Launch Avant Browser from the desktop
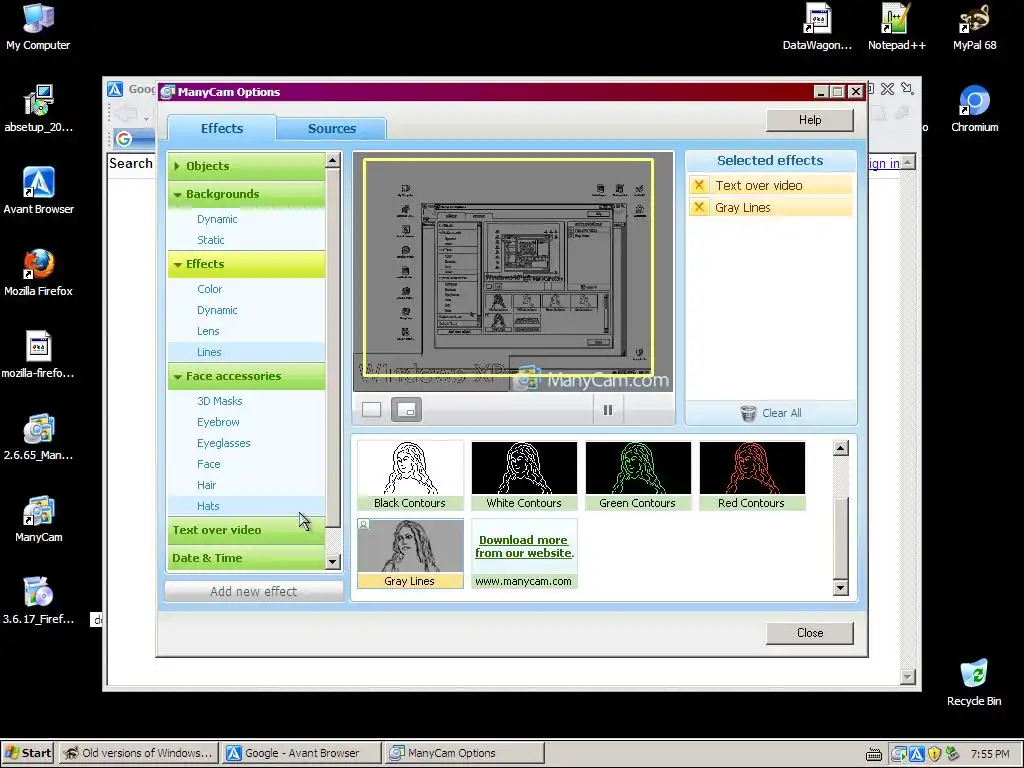 38,191
